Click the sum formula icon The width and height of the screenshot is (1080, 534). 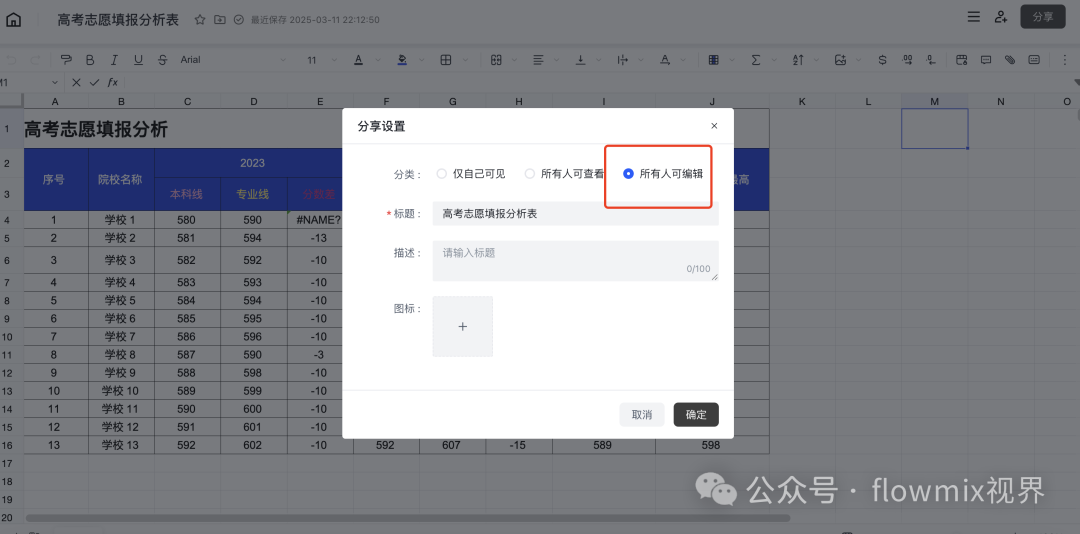click(x=756, y=60)
